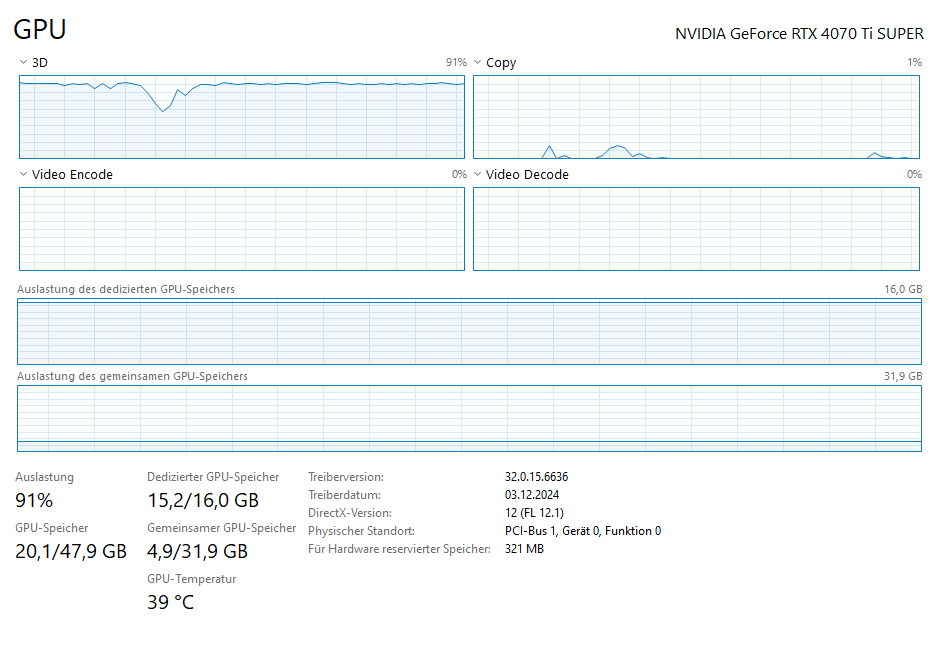937x645 pixels.
Task: Click the DirectX-Version label
Action: pyautogui.click(x=350, y=513)
